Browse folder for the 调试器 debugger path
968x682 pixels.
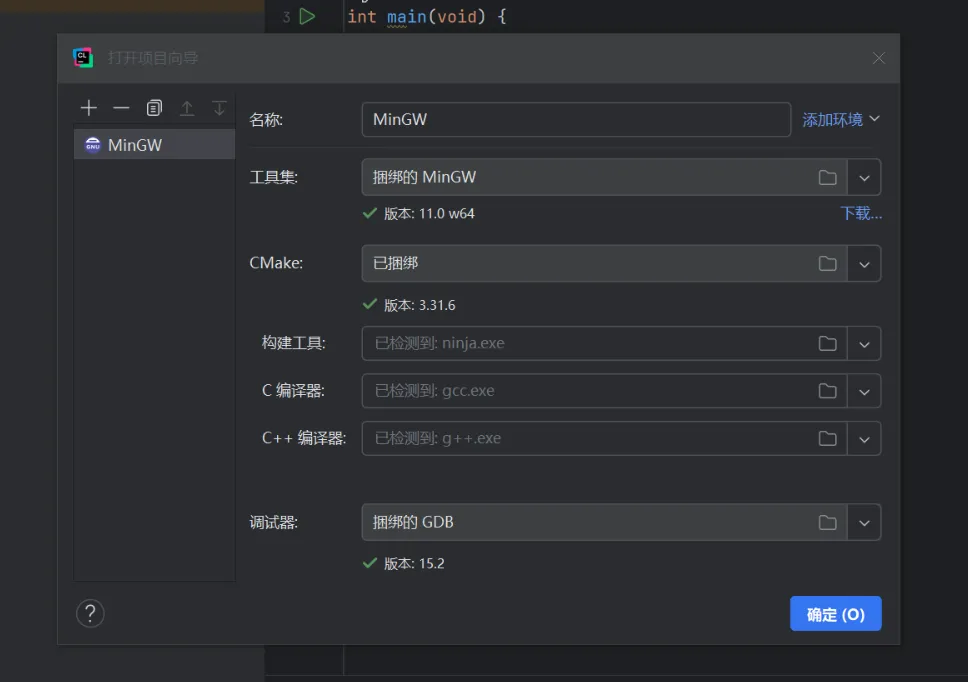tap(827, 523)
